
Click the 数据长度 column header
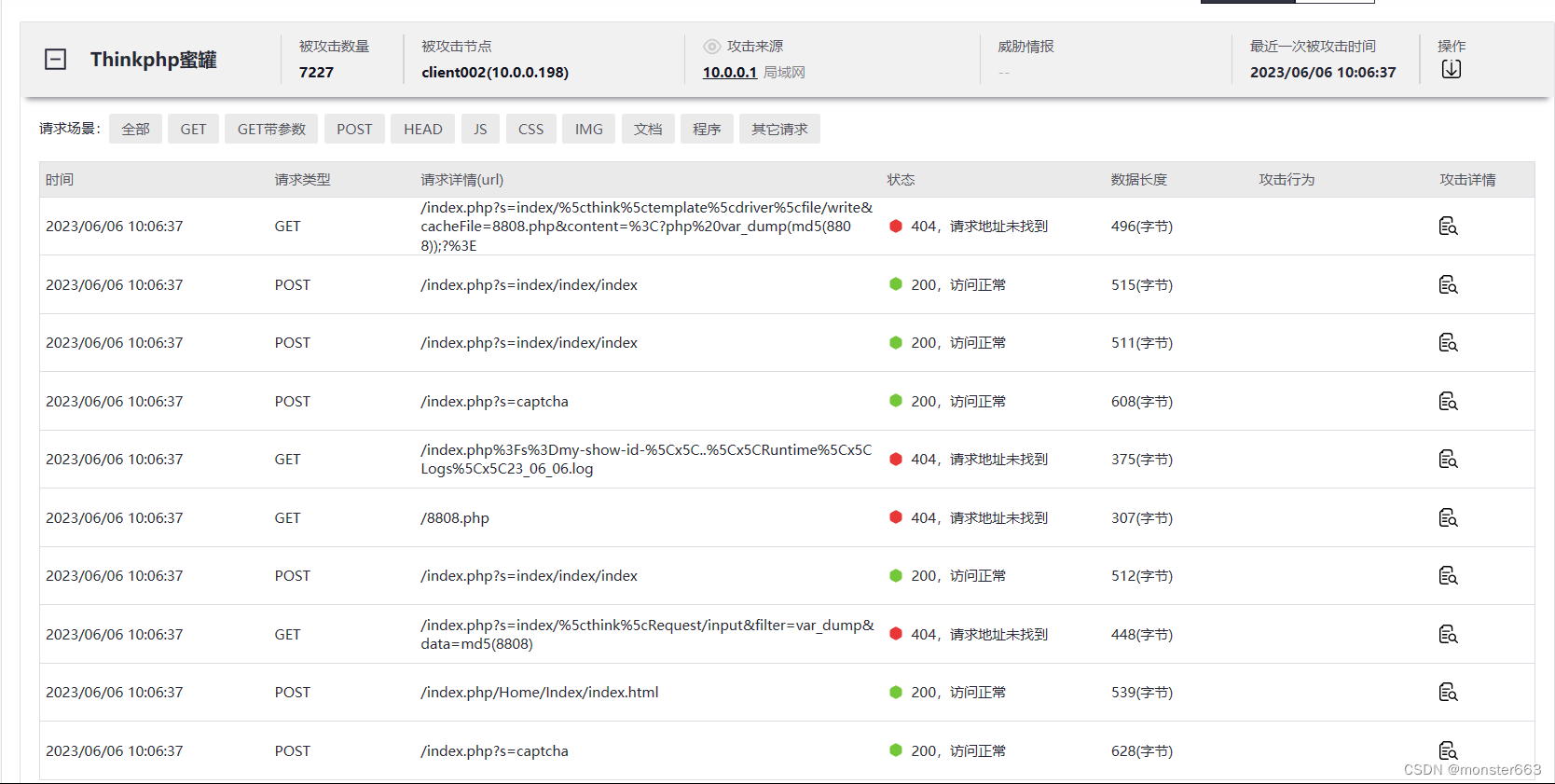point(1138,179)
